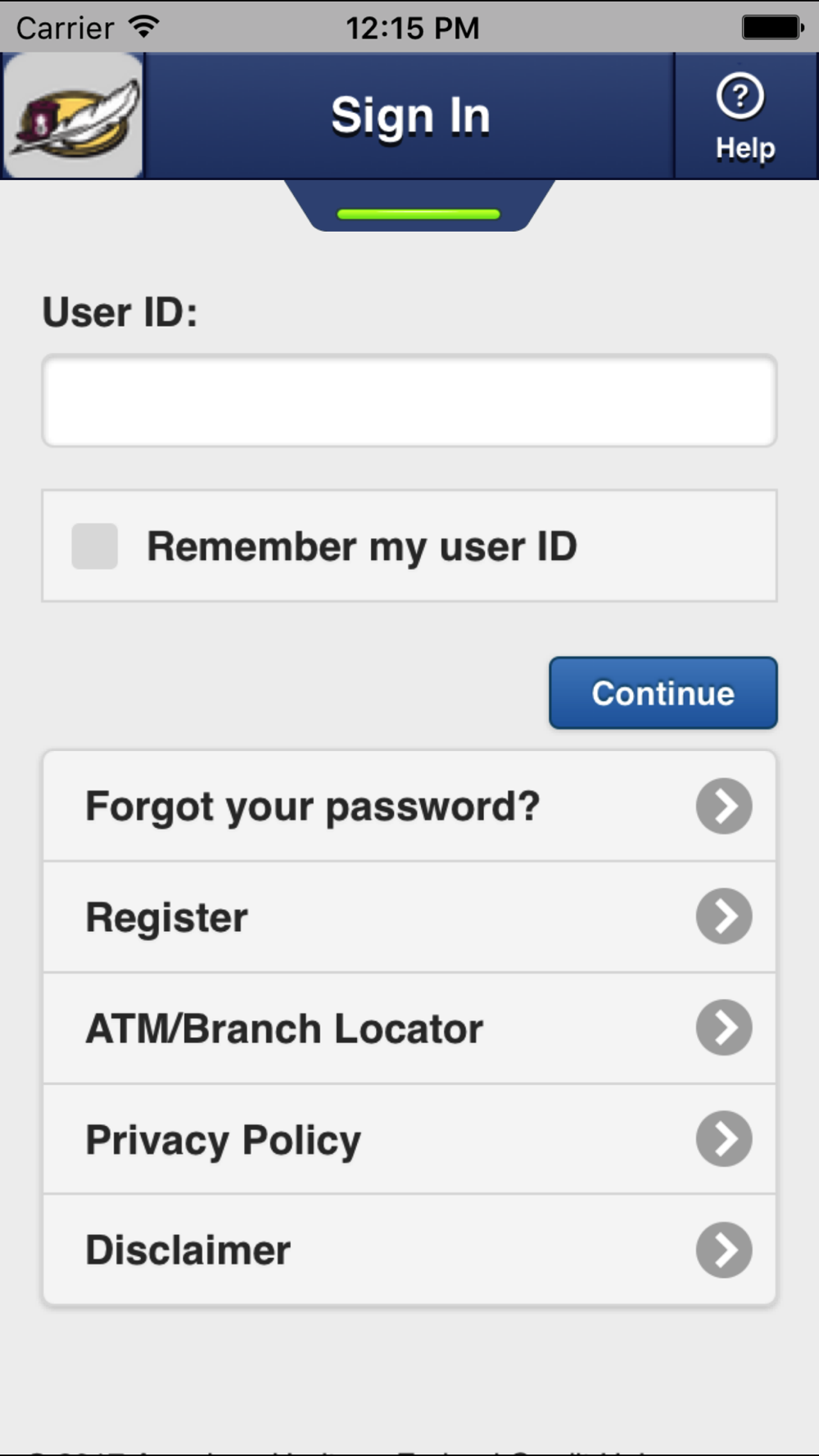Viewport: 819px width, 1456px height.
Task: Toggle the Remember my user ID label
Action: coord(362,546)
